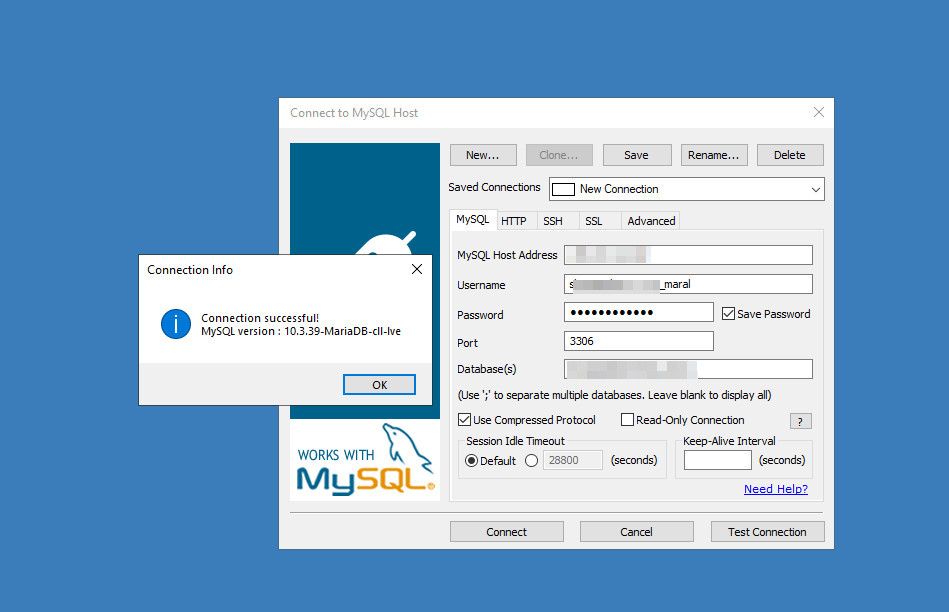Click the Keep-Alive Interval input field
The height and width of the screenshot is (612, 949).
(x=717, y=460)
